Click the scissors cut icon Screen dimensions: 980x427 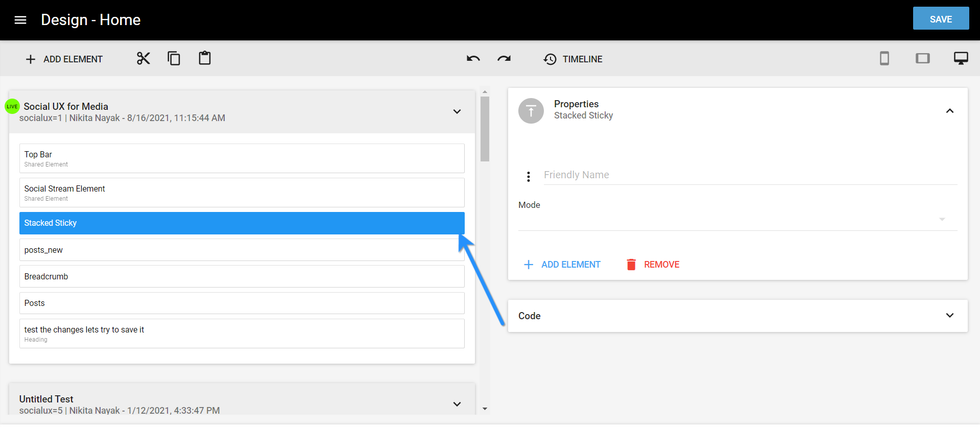[143, 59]
